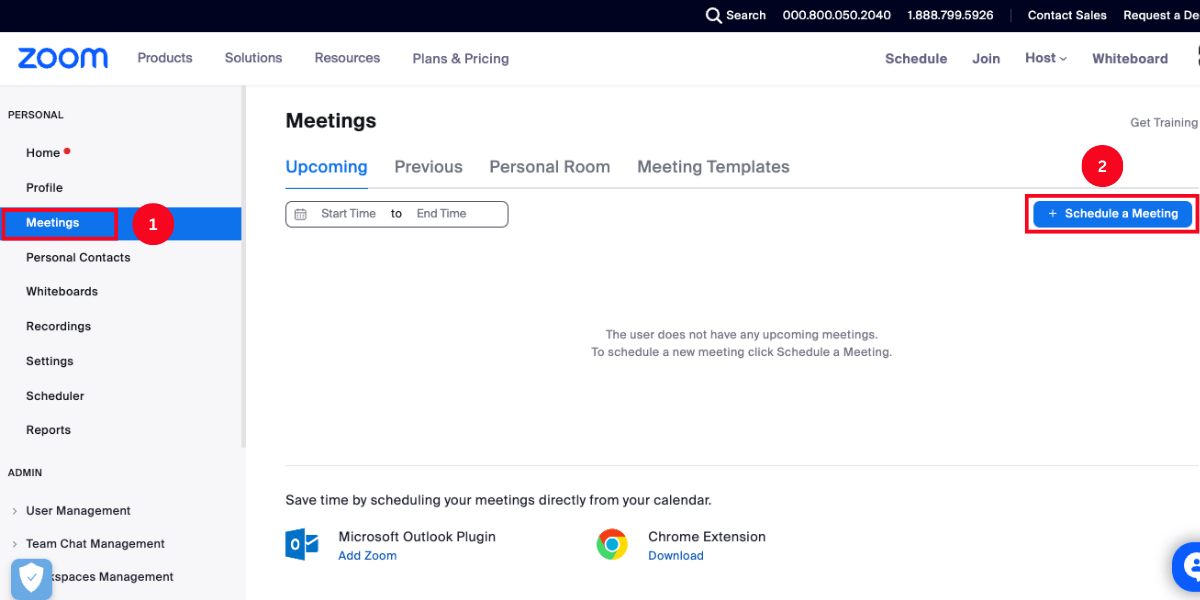Go to Plans & Pricing

coord(461,59)
